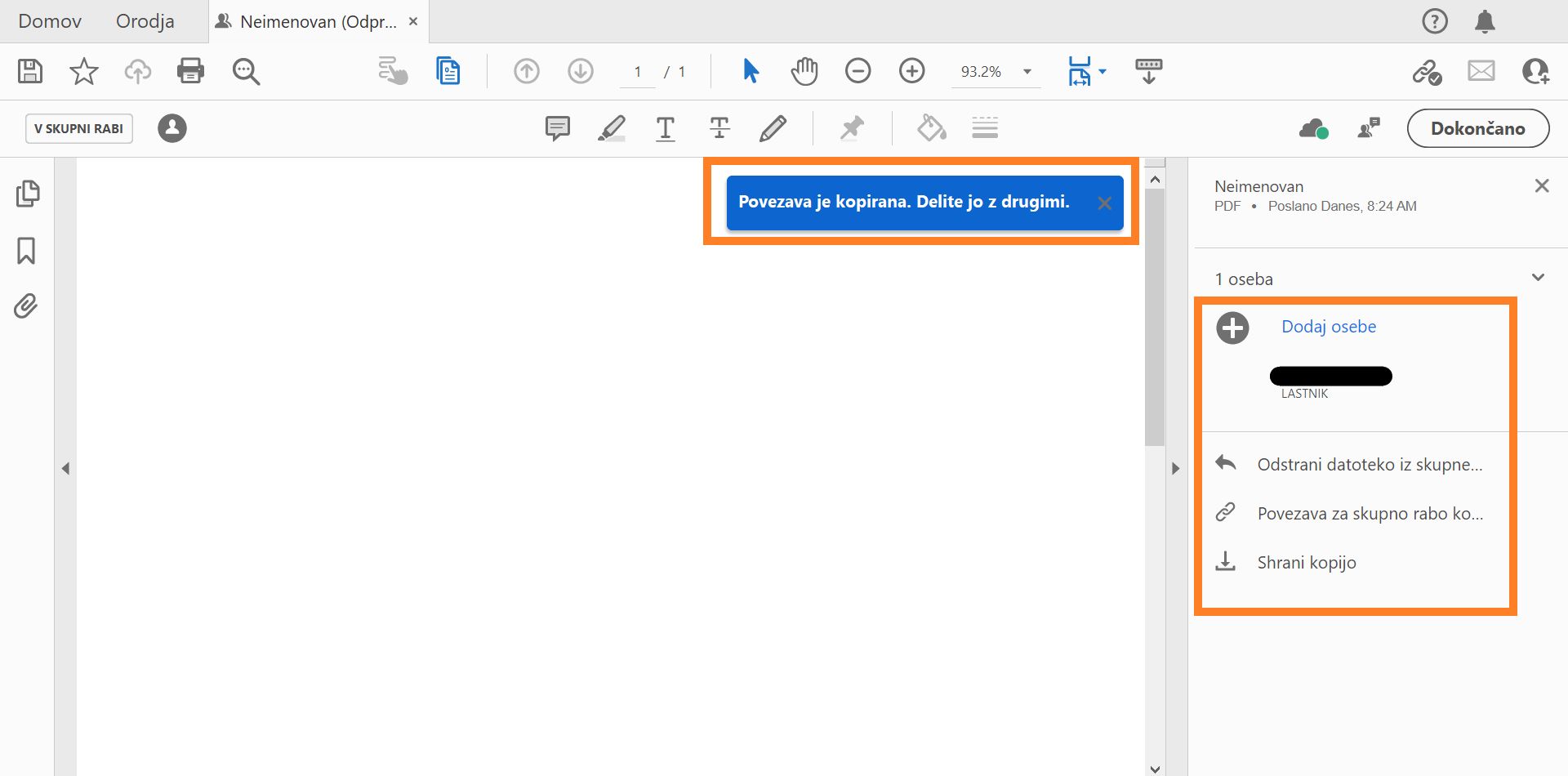Open the add reviewers account icon
1568x776 pixels.
tap(1535, 72)
